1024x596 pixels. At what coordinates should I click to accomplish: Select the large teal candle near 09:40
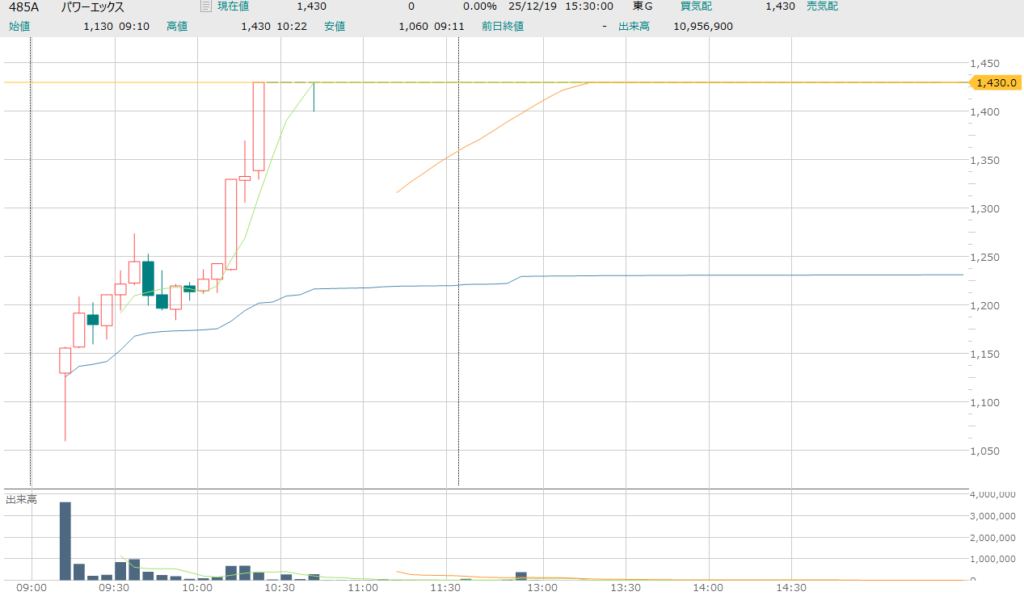tap(148, 278)
